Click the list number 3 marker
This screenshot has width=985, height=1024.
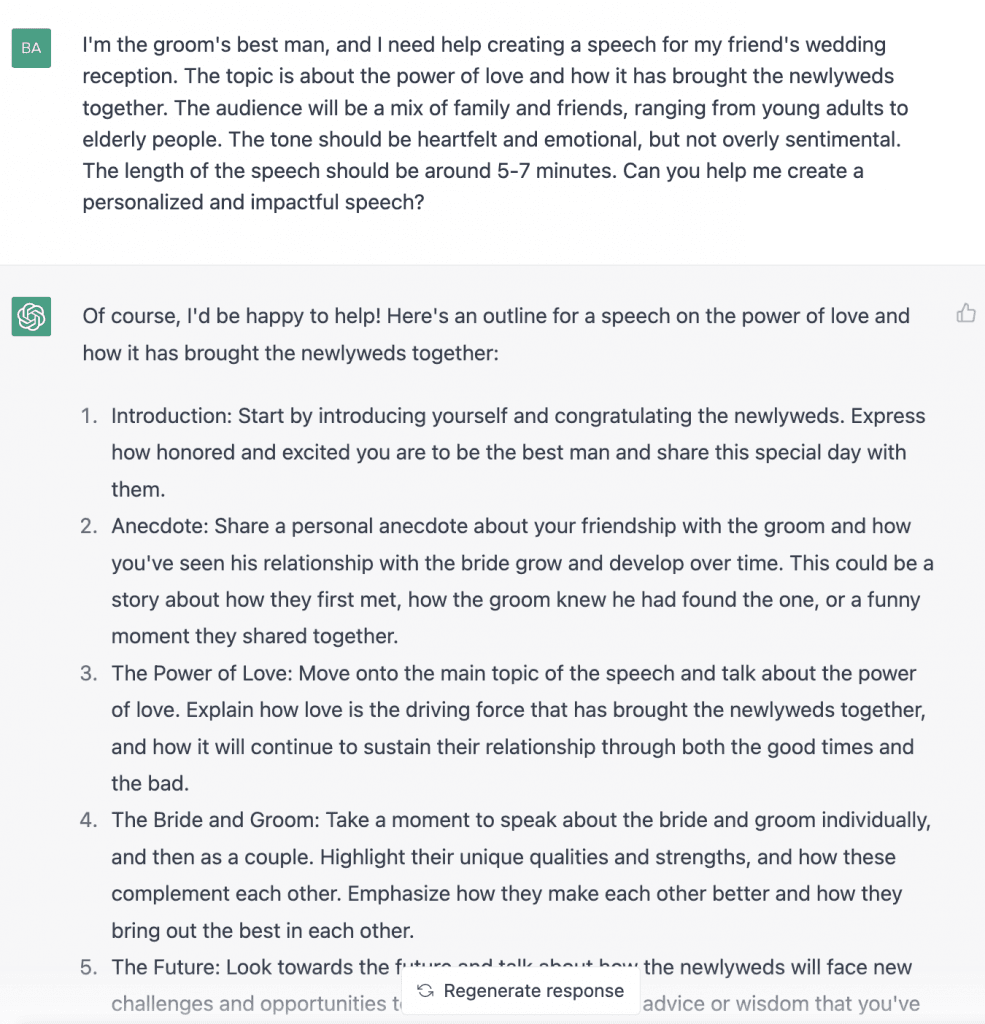(90, 674)
